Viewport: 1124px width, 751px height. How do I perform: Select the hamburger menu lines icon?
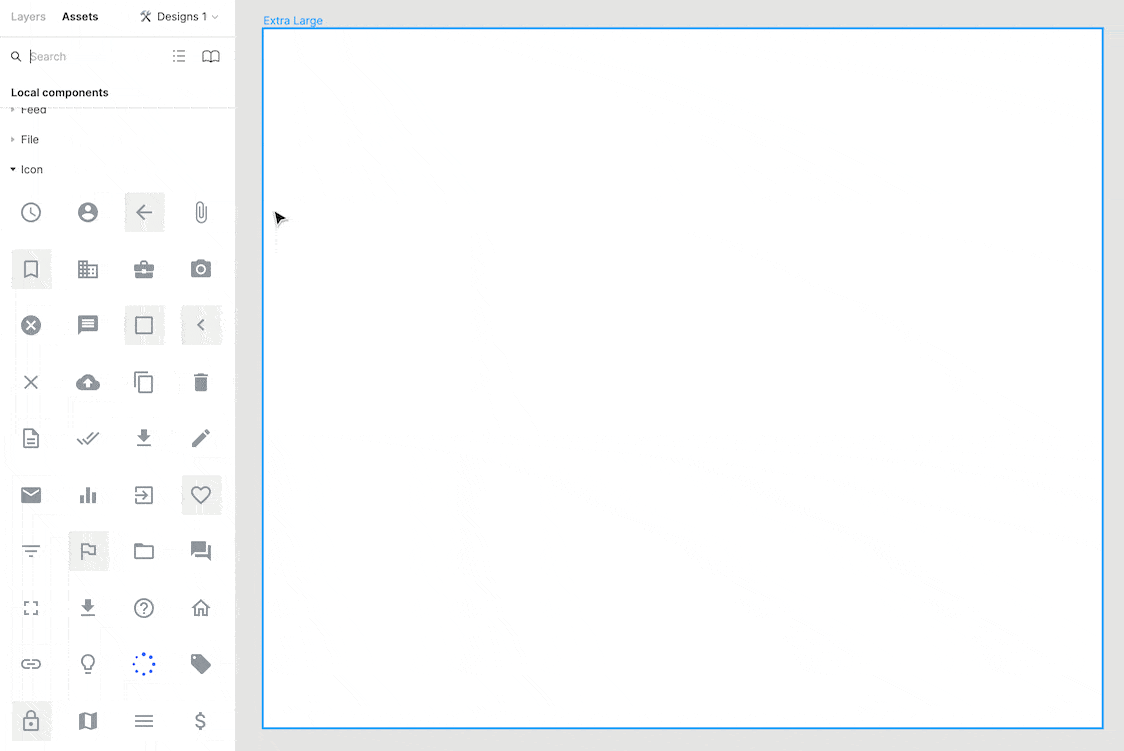click(144, 720)
